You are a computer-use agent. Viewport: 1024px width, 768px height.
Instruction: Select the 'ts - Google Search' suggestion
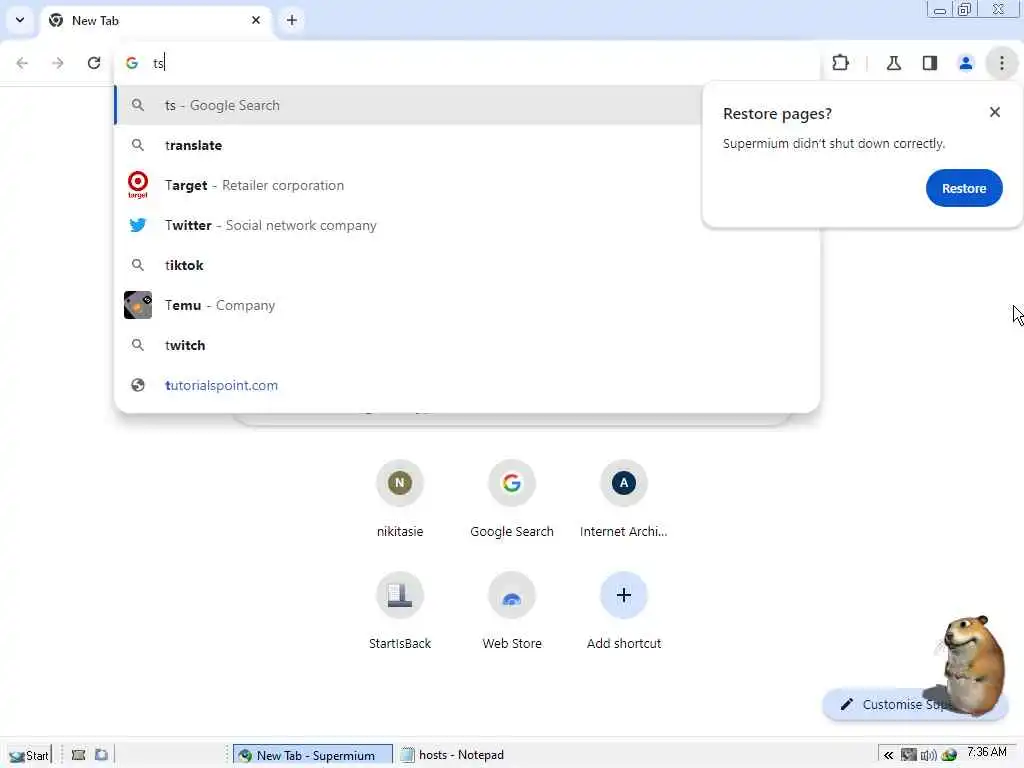tap(408, 105)
